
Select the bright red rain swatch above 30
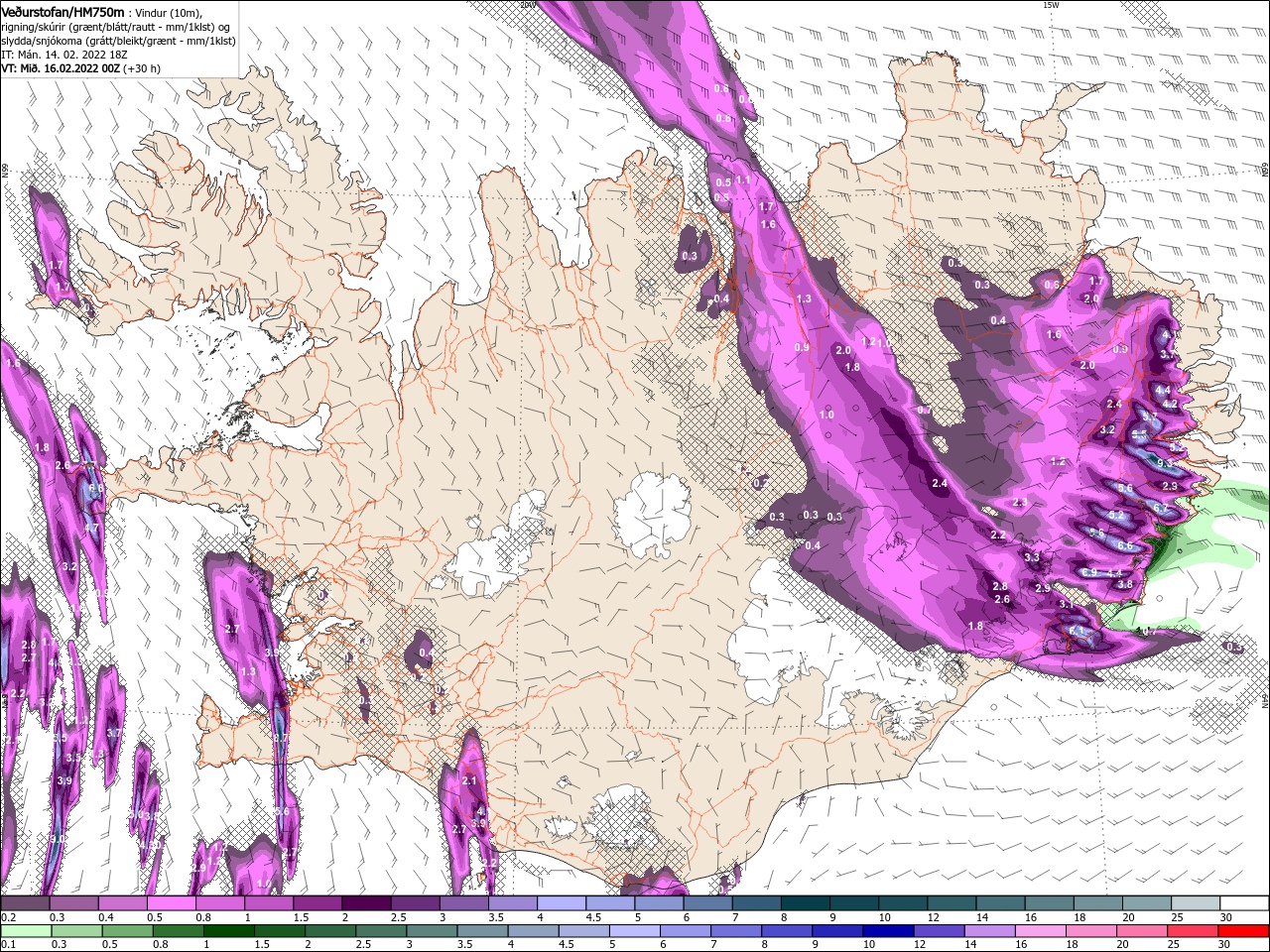coord(1244,931)
